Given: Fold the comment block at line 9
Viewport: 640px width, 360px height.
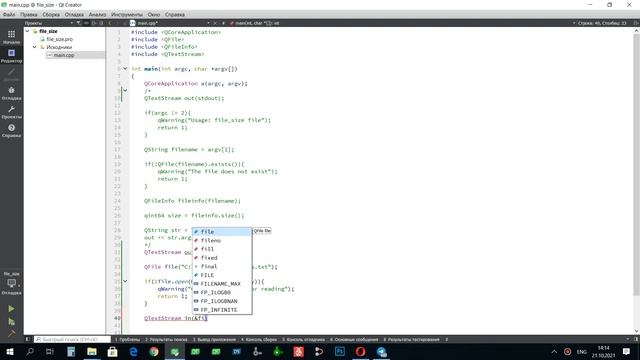Looking at the screenshot, I should [125, 91].
